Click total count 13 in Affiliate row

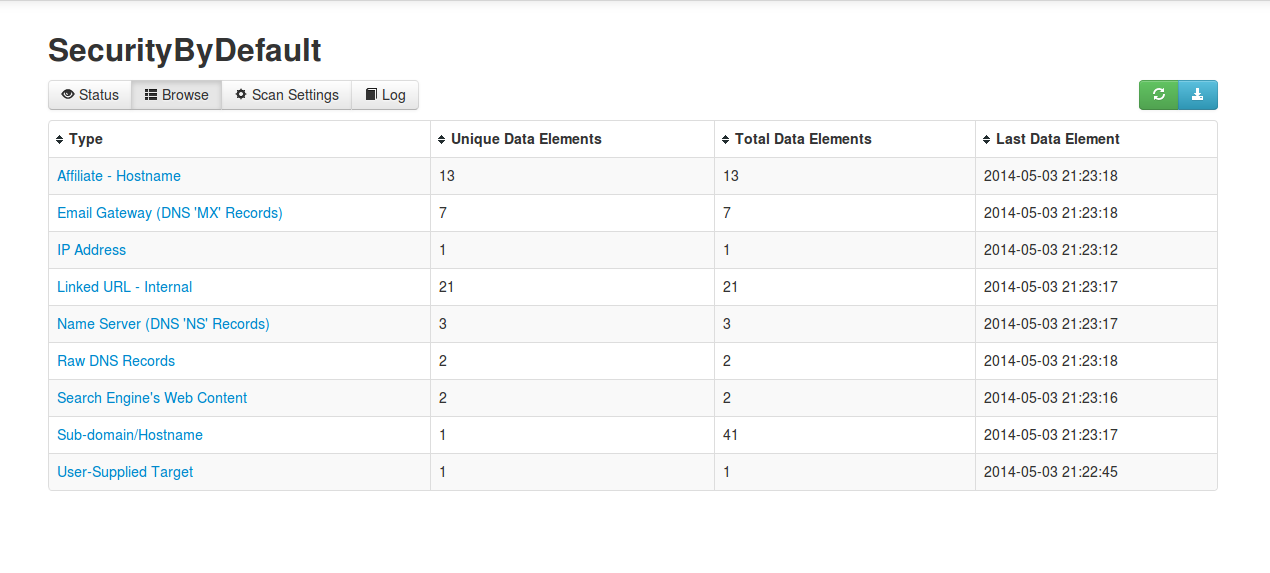(731, 176)
